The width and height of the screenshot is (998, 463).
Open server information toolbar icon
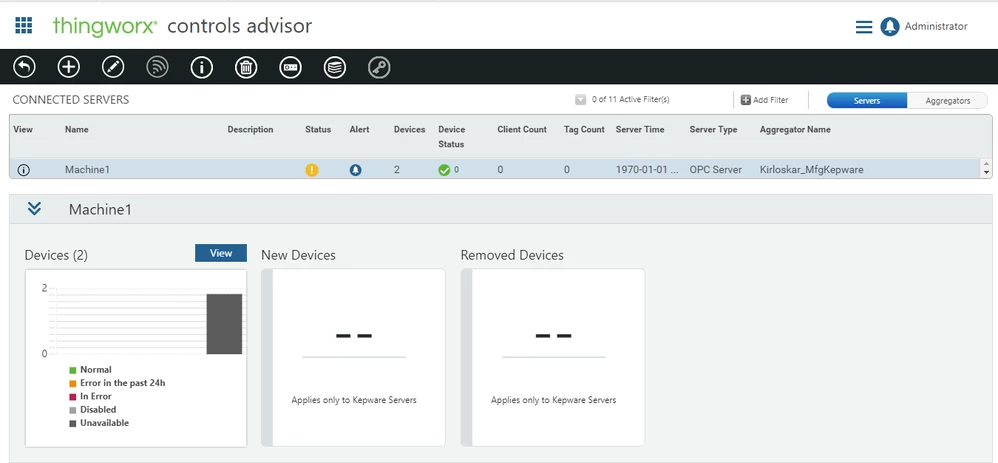(x=202, y=67)
